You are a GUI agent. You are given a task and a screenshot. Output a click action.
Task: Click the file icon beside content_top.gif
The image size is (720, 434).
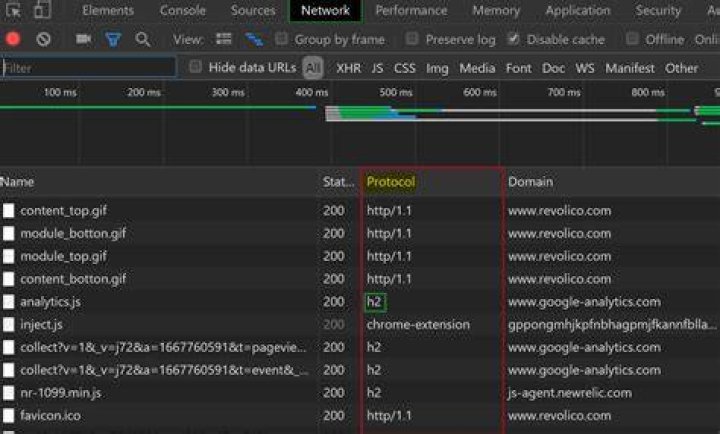click(8, 211)
